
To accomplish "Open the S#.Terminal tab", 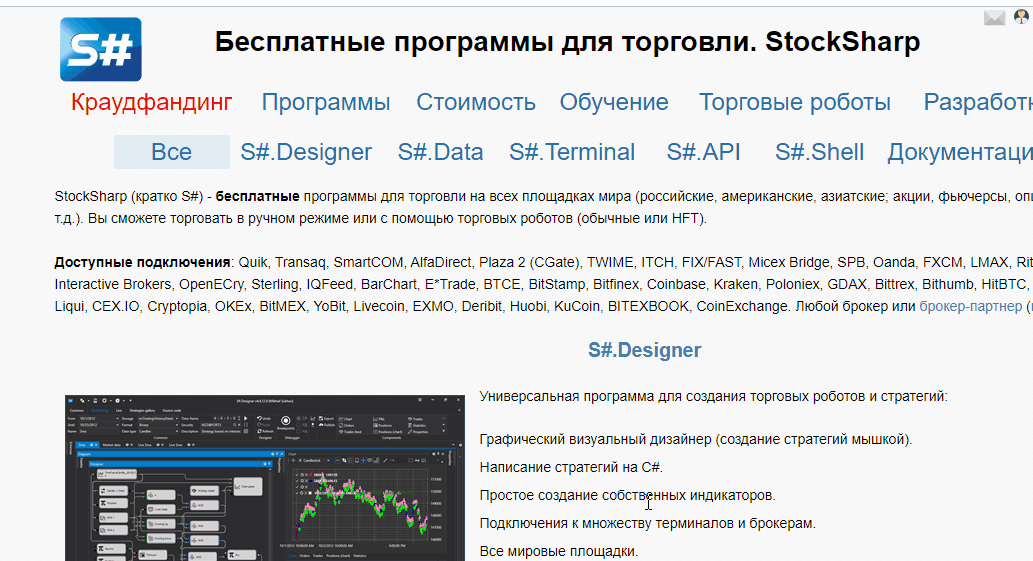I will (x=572, y=152).
